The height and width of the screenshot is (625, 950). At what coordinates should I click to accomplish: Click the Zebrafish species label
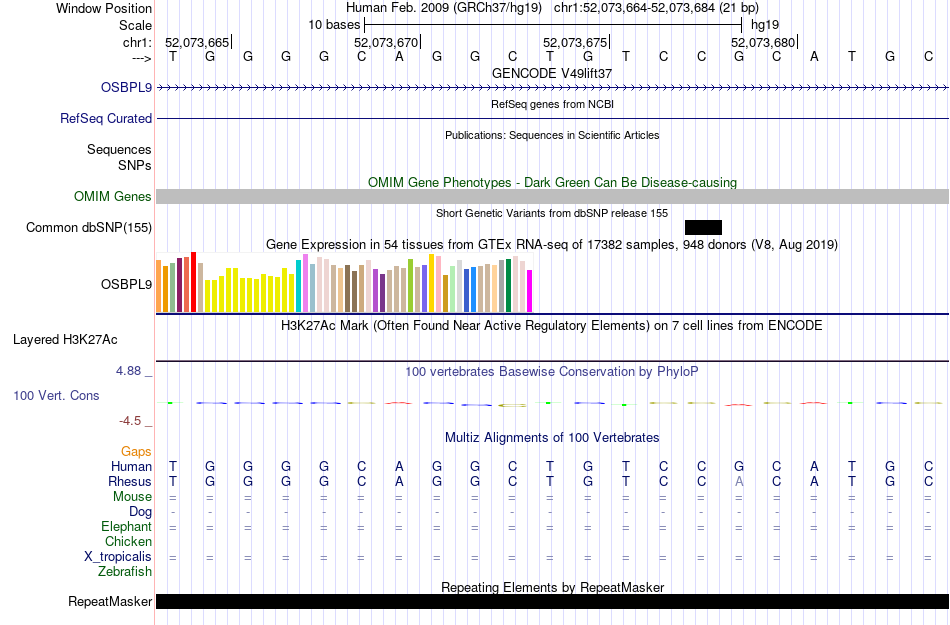[x=125, y=571]
